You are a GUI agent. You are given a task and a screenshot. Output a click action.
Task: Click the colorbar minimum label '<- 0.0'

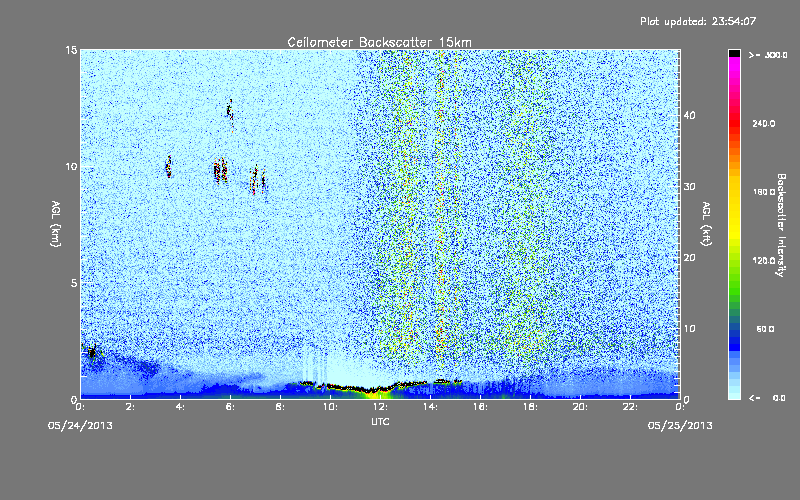[x=767, y=398]
